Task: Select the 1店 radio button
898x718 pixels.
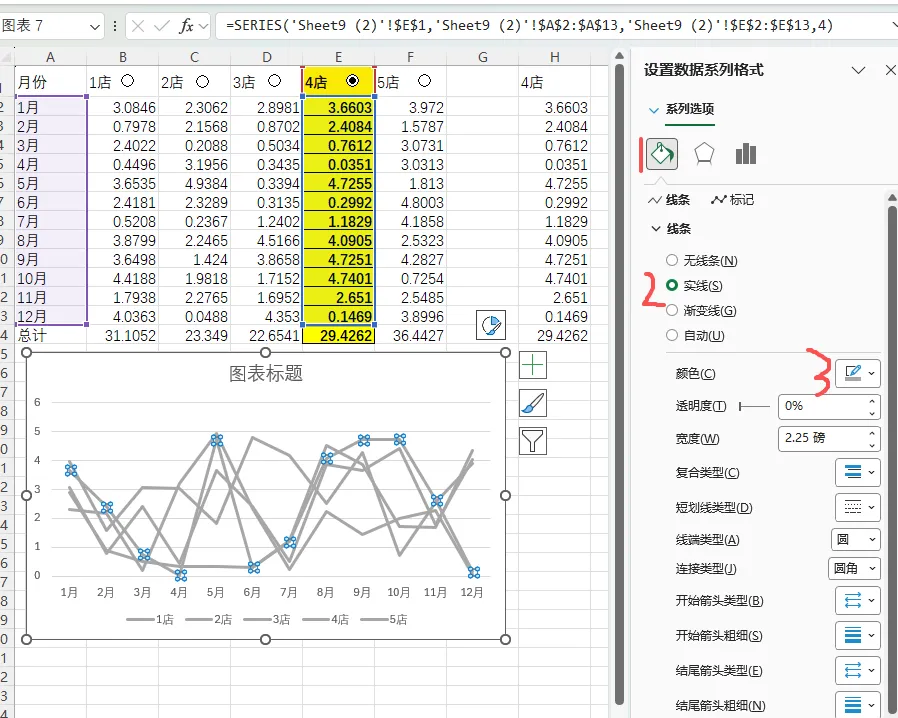Action: point(128,81)
